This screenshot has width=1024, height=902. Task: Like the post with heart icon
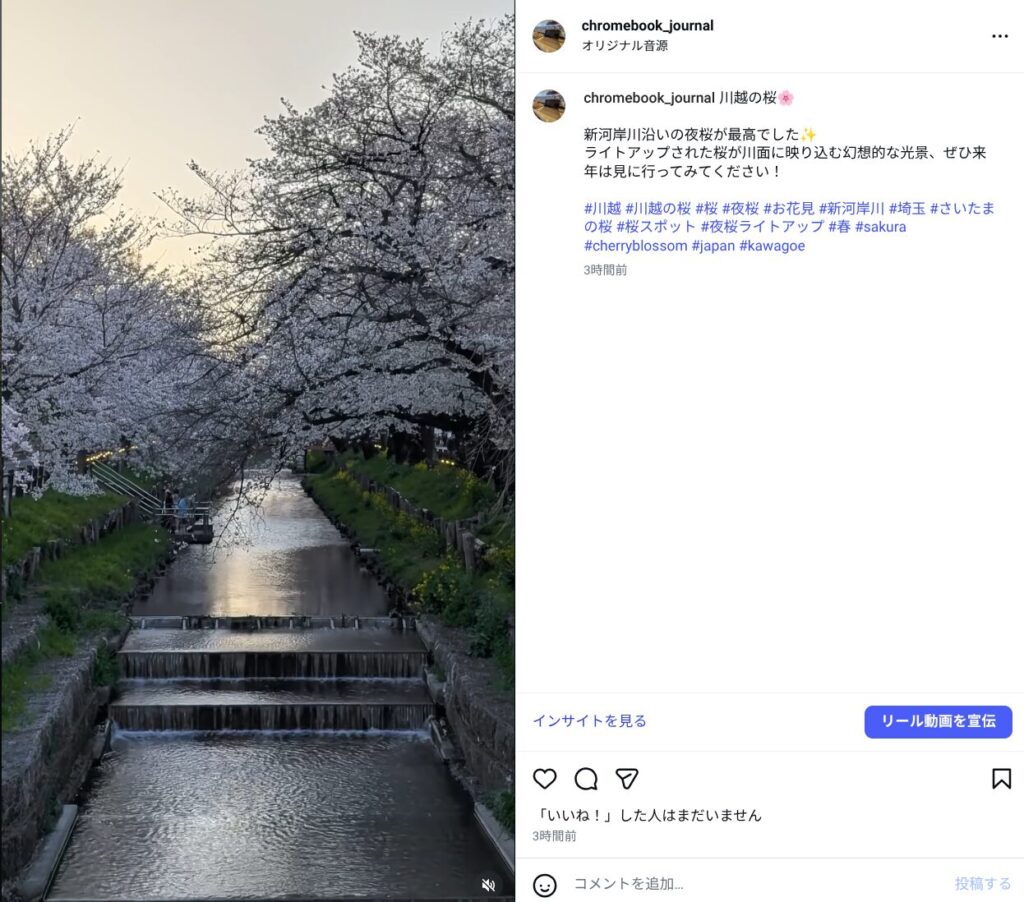545,779
